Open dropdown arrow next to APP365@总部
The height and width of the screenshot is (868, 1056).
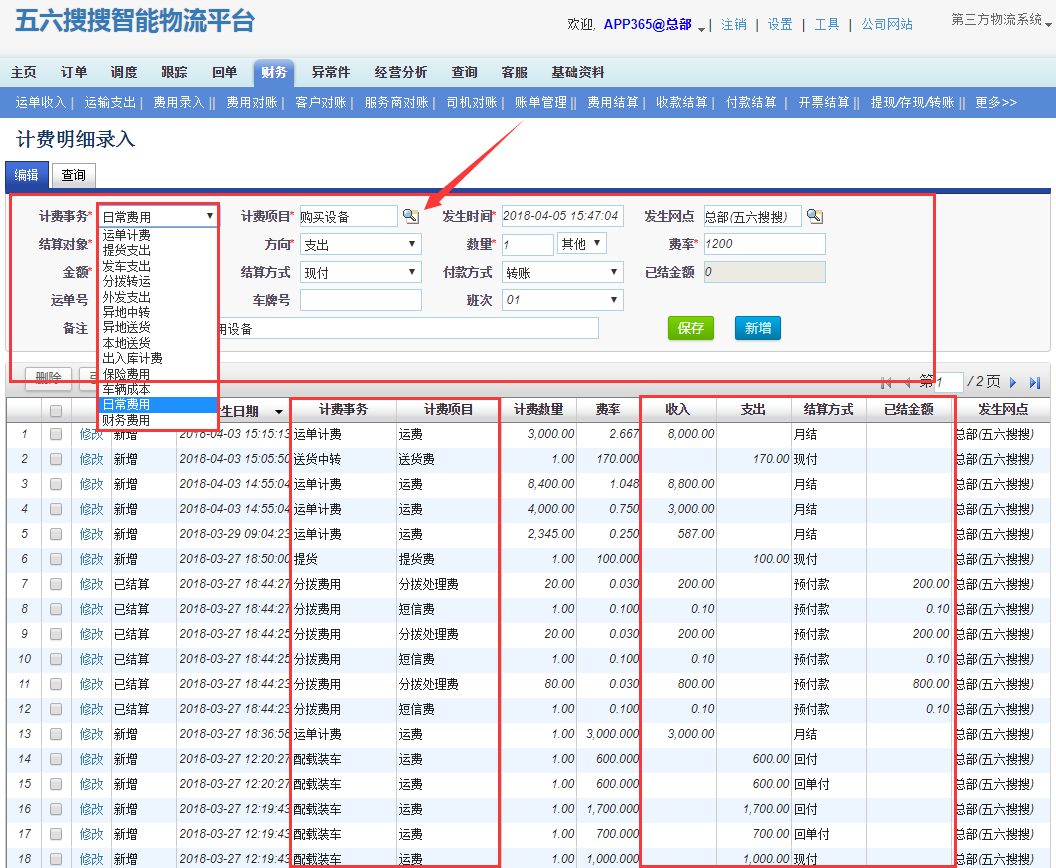tap(702, 27)
